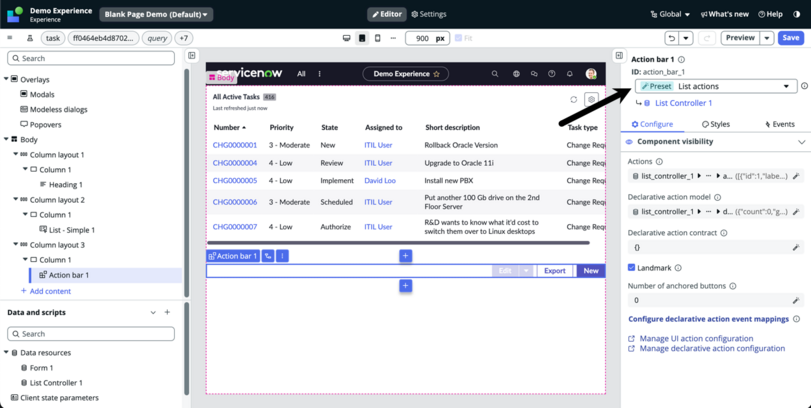
Task: Open more viewport options ellipsis
Action: point(393,38)
